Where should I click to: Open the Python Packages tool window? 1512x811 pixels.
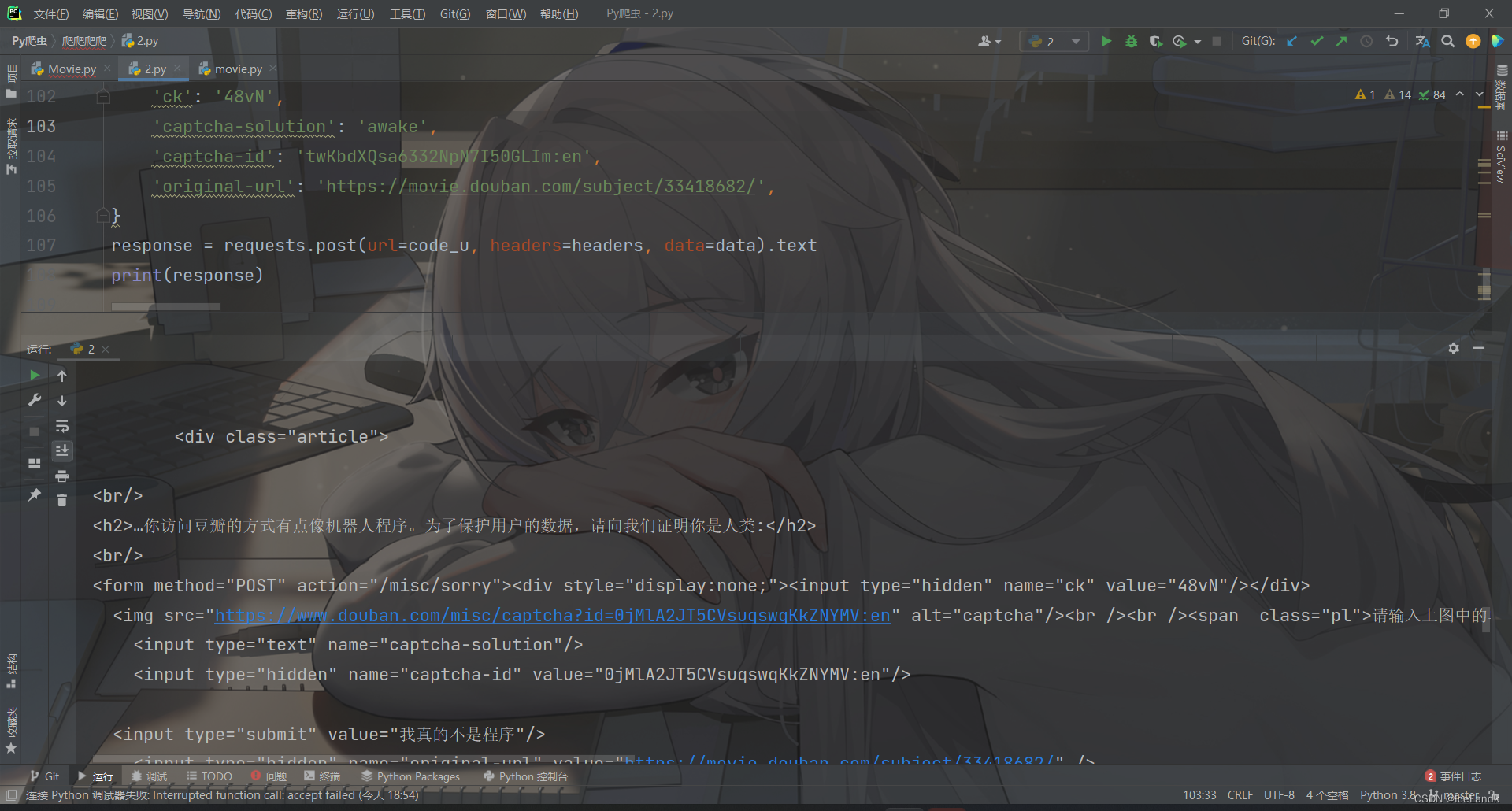click(x=411, y=776)
